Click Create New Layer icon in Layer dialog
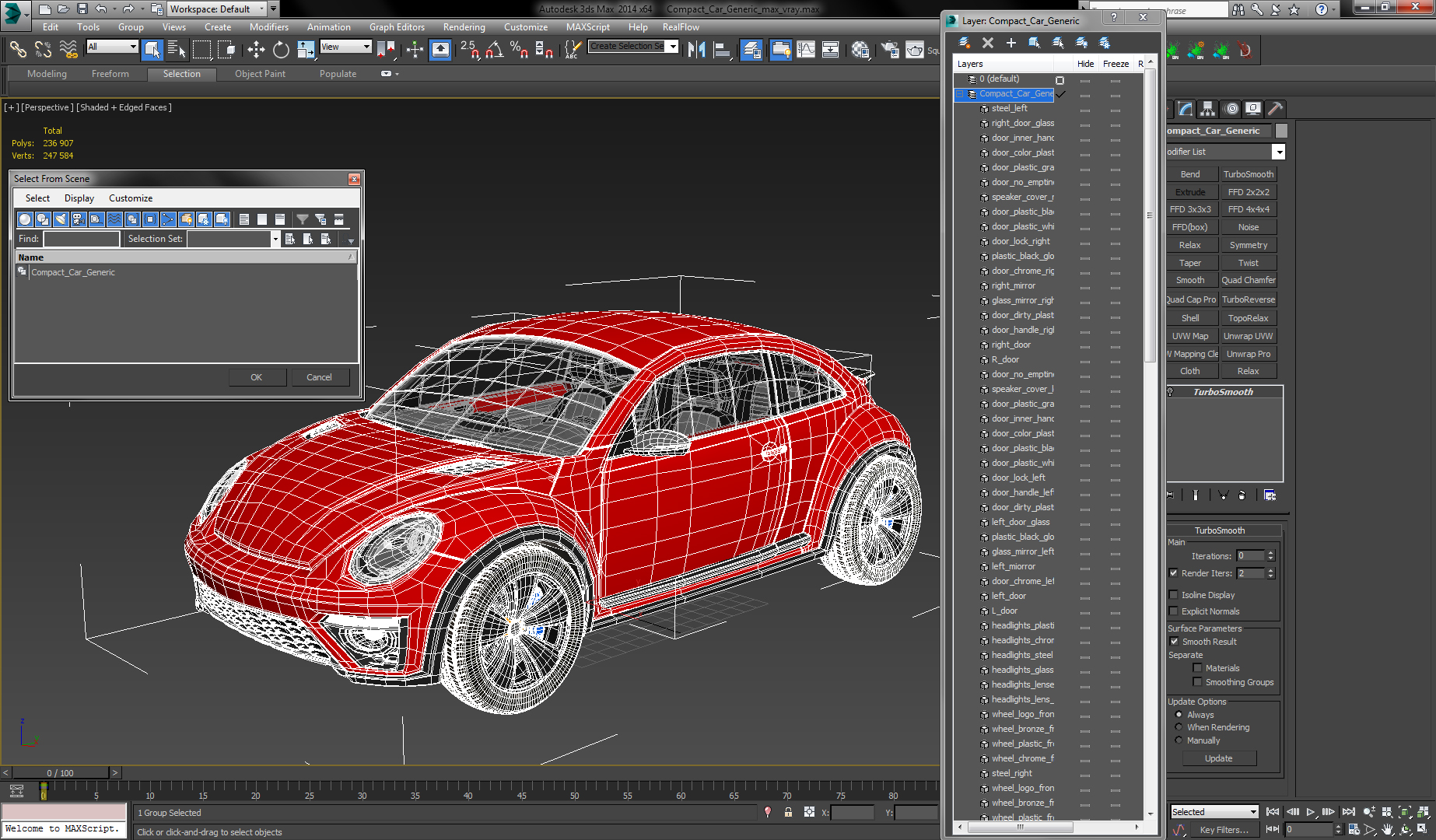Image resolution: width=1436 pixels, height=840 pixels. pyautogui.click(x=964, y=43)
